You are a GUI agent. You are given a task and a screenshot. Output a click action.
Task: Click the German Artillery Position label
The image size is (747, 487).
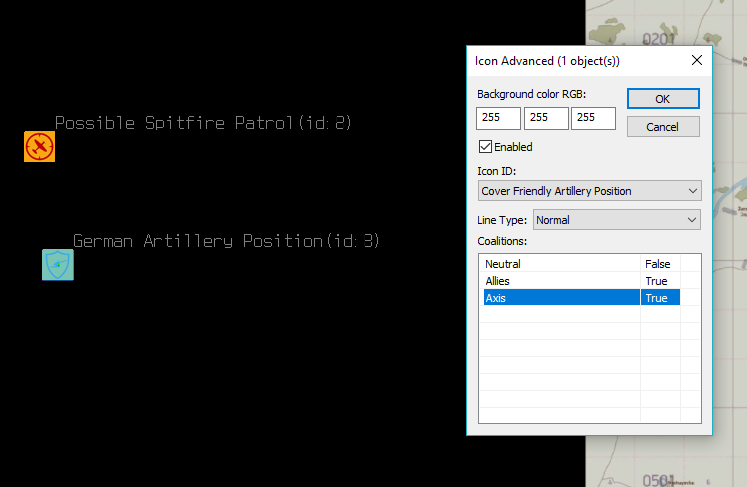[226, 241]
